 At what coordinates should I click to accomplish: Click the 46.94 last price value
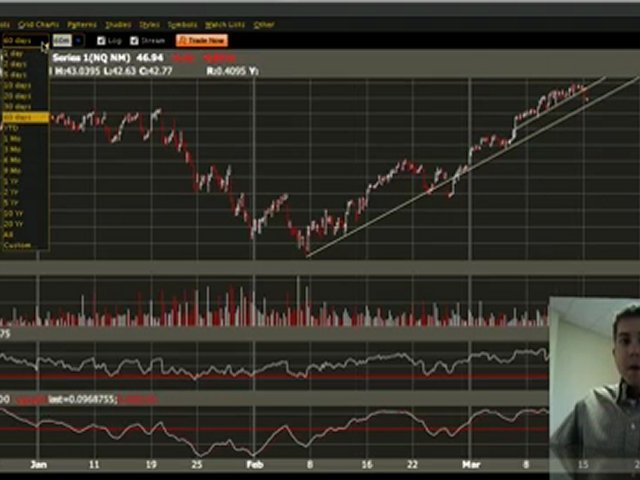pyautogui.click(x=150, y=58)
